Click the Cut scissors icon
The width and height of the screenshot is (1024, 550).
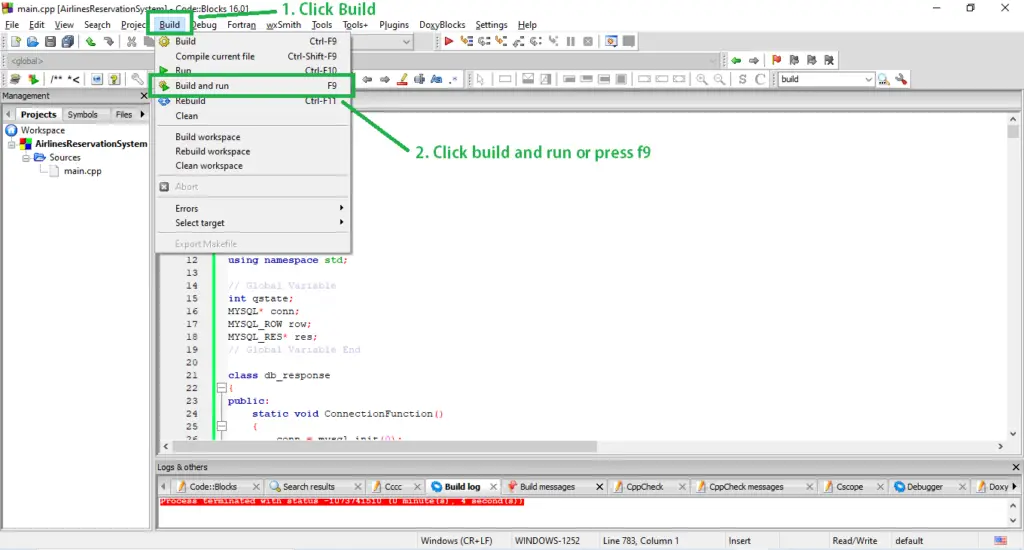(131, 42)
